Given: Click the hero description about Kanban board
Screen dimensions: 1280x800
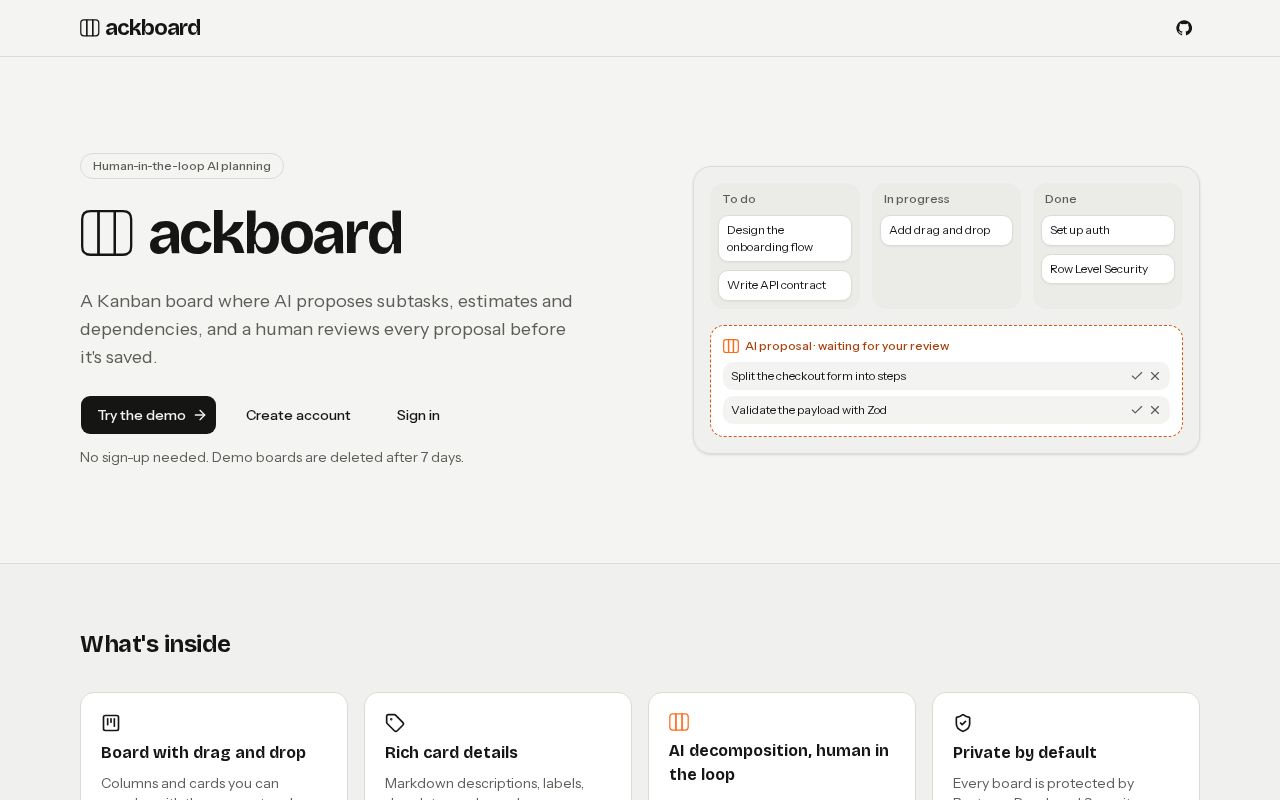Looking at the screenshot, I should point(327,329).
